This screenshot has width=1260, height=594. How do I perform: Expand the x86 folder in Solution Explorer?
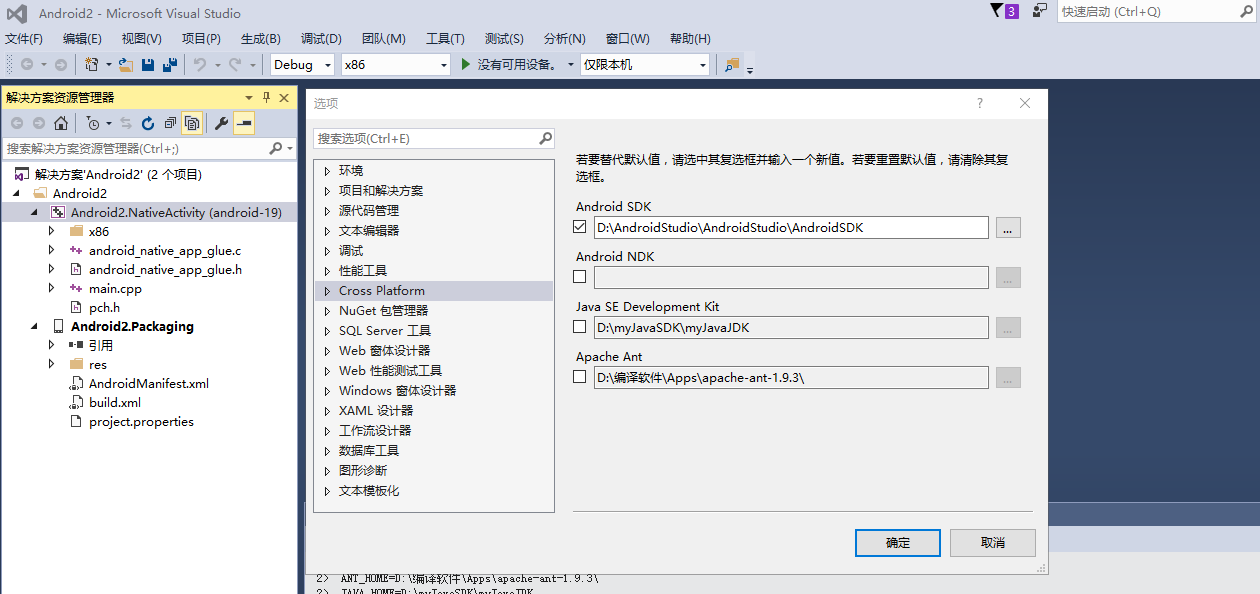point(52,231)
